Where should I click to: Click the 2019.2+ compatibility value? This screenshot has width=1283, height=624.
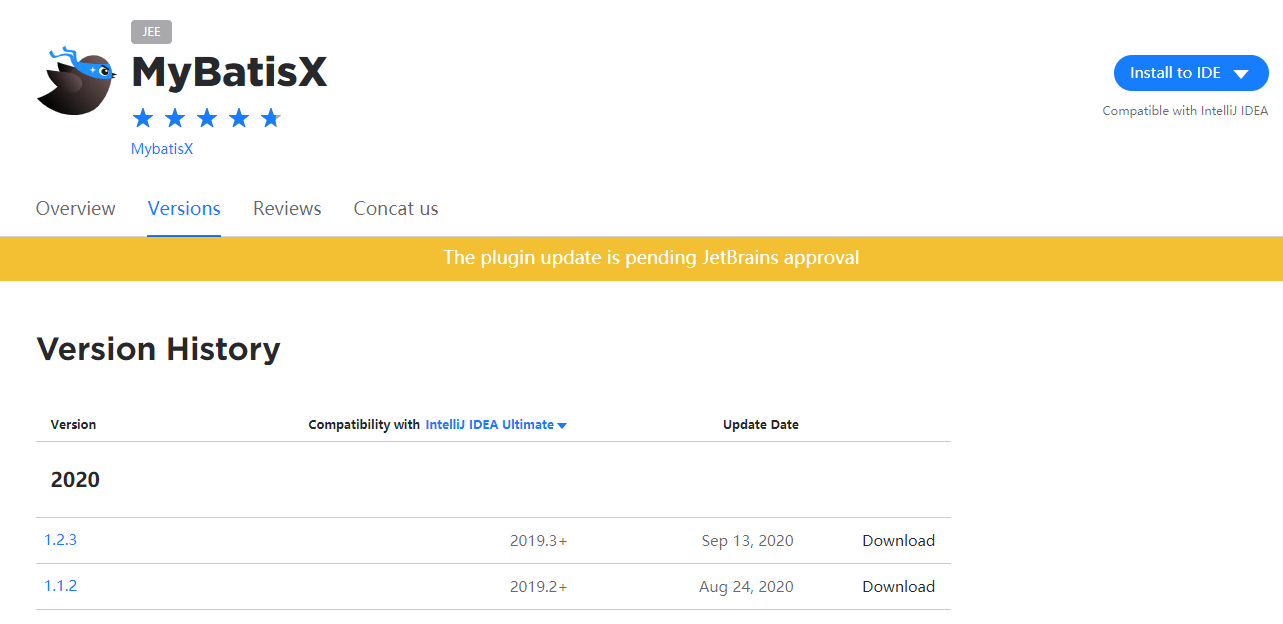pyautogui.click(x=539, y=587)
